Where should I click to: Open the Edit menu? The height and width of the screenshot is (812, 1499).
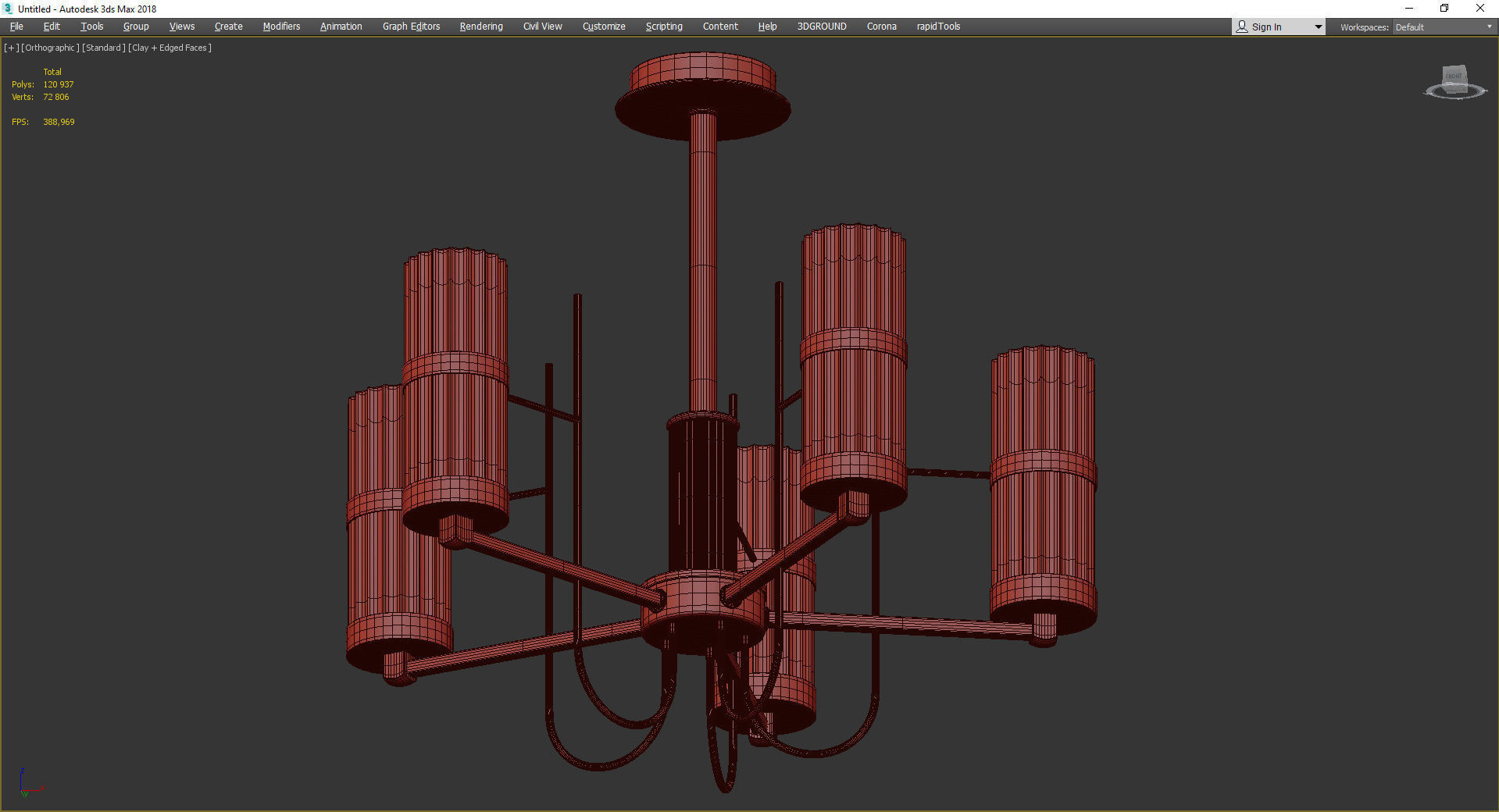pyautogui.click(x=52, y=27)
